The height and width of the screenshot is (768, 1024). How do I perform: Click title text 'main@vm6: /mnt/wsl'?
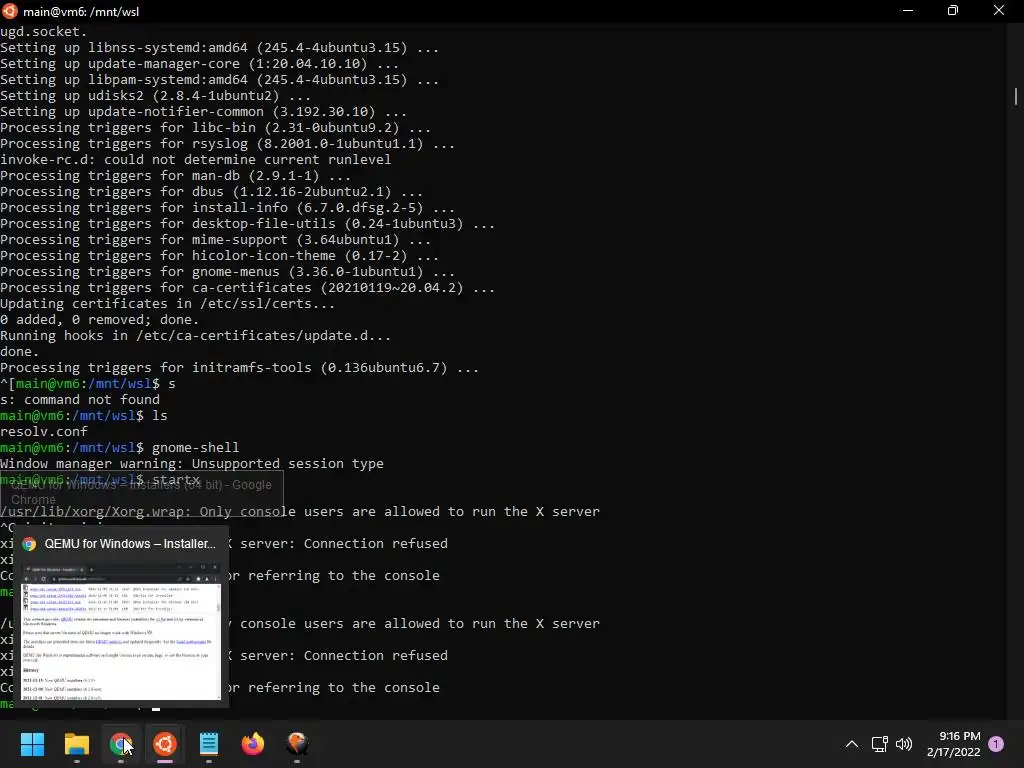[81, 12]
